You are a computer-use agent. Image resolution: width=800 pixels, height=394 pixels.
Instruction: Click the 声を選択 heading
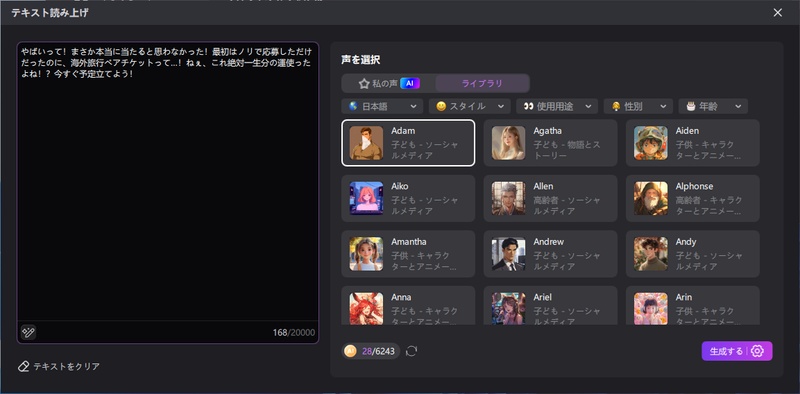point(360,60)
